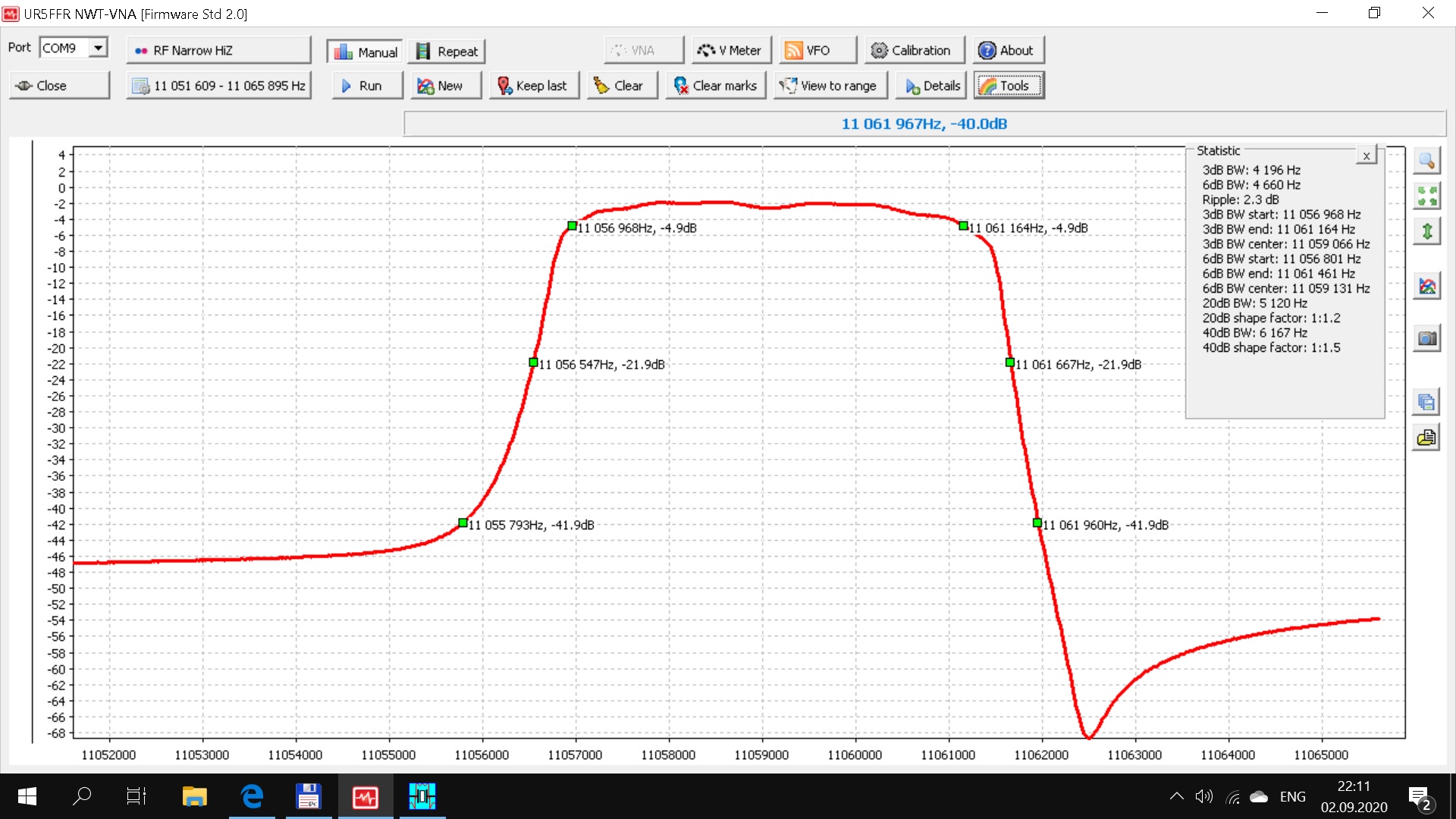Close the Statistic panel with x
This screenshot has width=1456, height=819.
(1366, 156)
